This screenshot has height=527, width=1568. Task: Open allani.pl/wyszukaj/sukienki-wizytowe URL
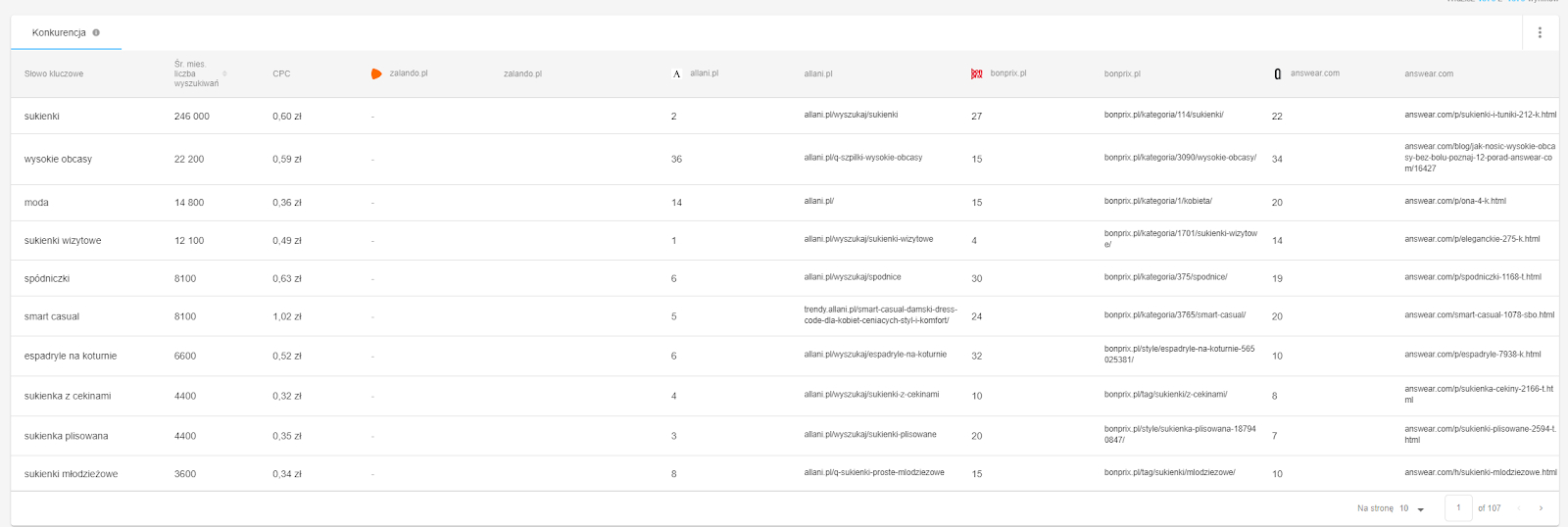[868, 238]
